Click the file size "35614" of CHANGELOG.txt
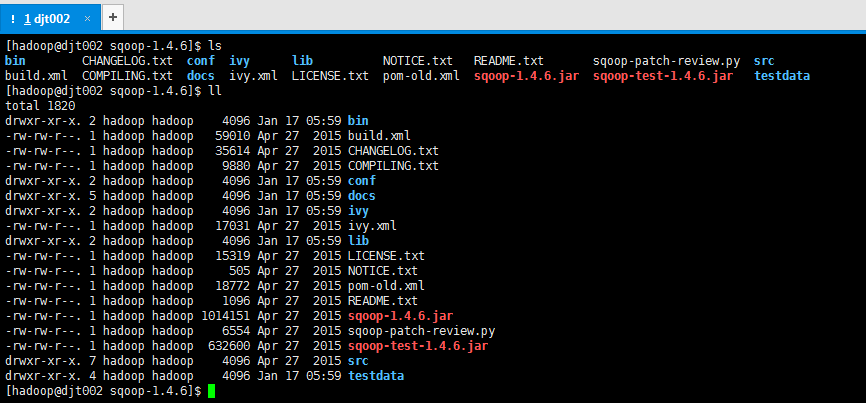Image resolution: width=866 pixels, height=403 pixels. [233, 151]
